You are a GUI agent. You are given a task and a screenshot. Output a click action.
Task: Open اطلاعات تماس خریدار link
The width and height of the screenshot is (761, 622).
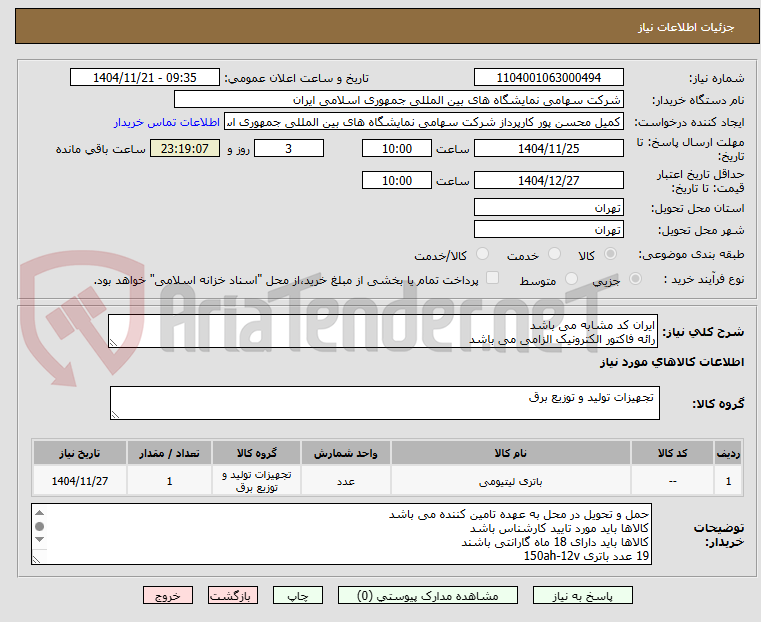(166, 122)
